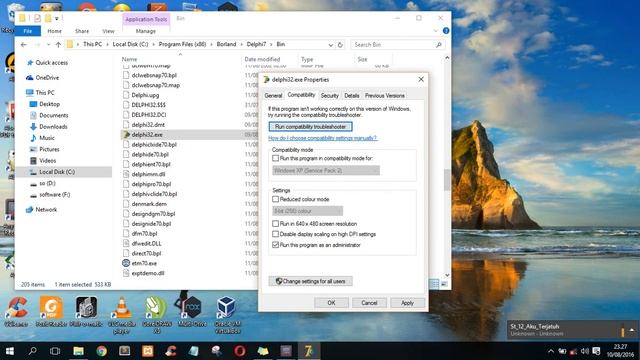Switch to the General properties tab

pyautogui.click(x=273, y=96)
